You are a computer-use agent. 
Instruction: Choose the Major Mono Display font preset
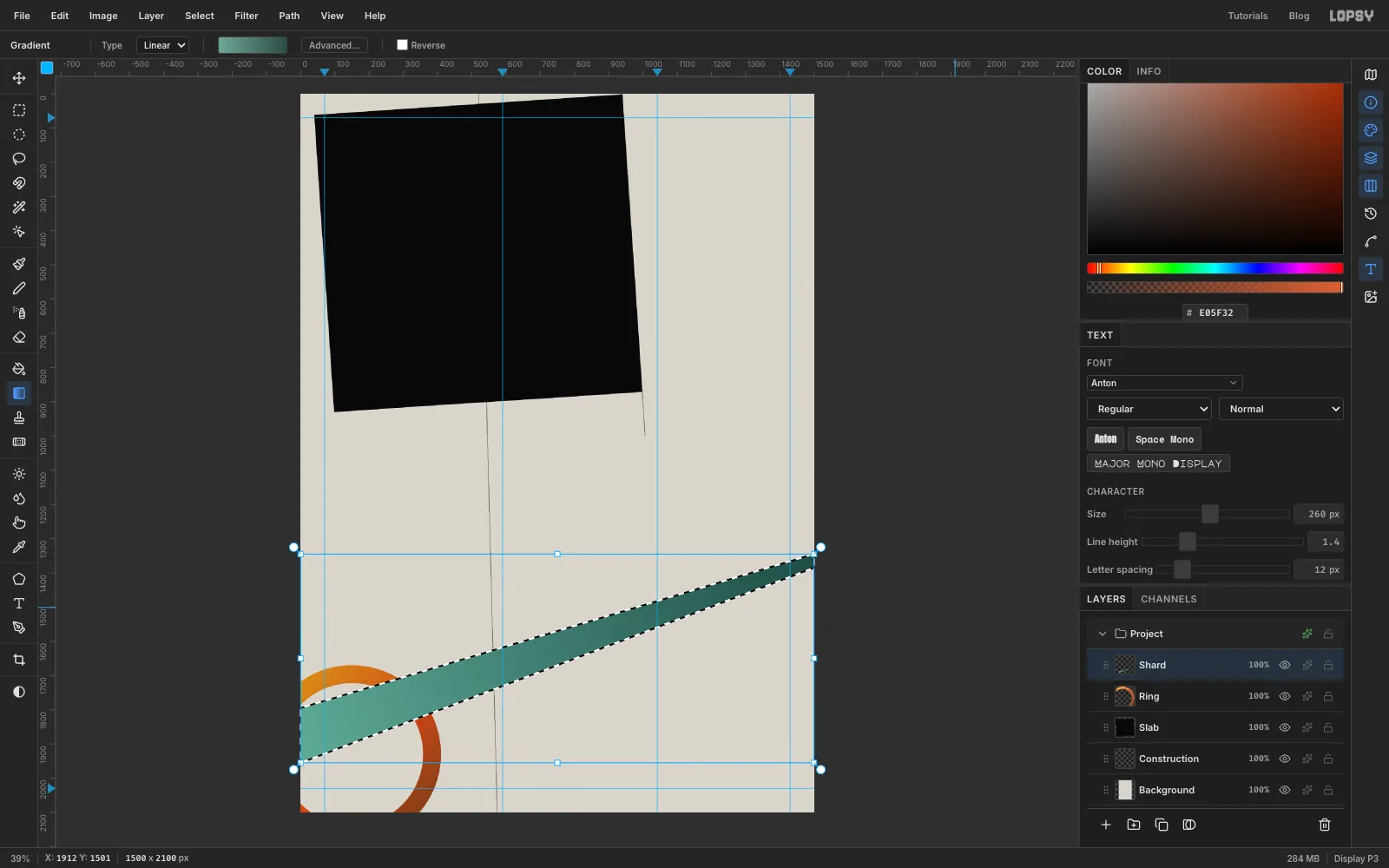[x=1158, y=464]
